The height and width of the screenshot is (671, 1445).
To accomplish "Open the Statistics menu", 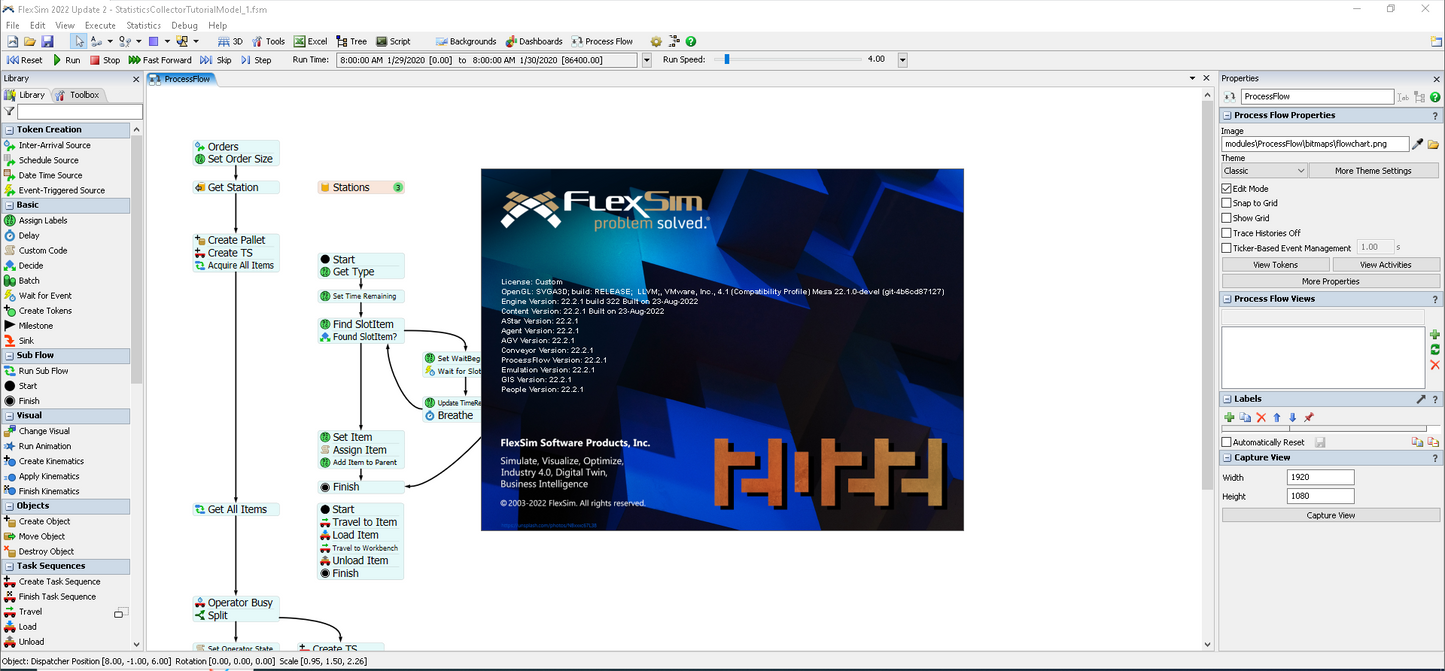I will coord(143,25).
